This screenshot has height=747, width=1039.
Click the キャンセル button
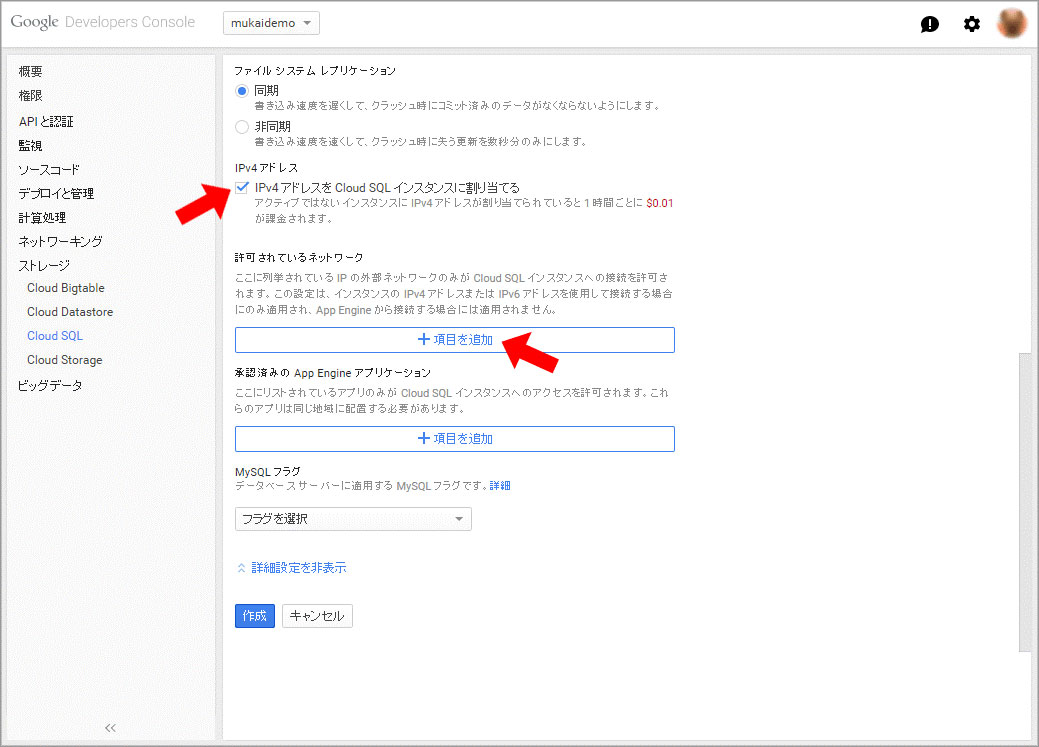click(x=317, y=616)
